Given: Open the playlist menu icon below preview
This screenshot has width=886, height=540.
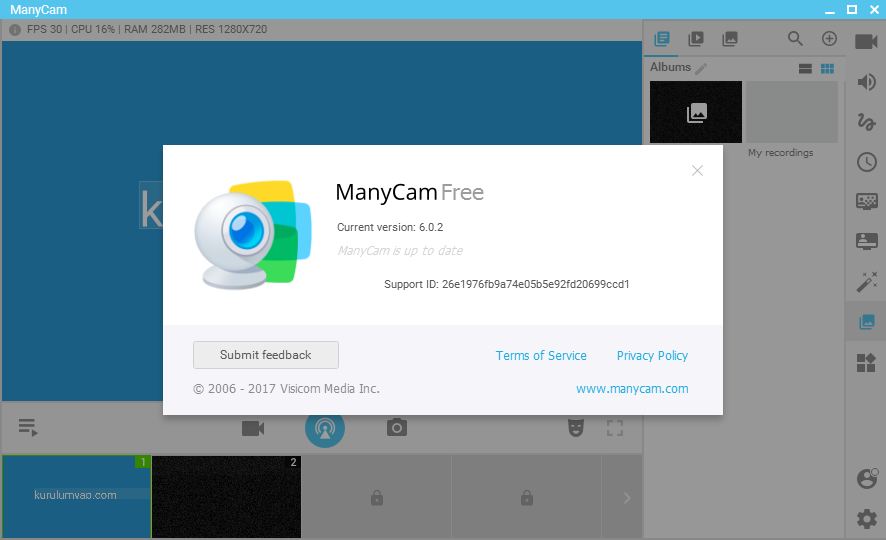Looking at the screenshot, I should coord(28,427).
